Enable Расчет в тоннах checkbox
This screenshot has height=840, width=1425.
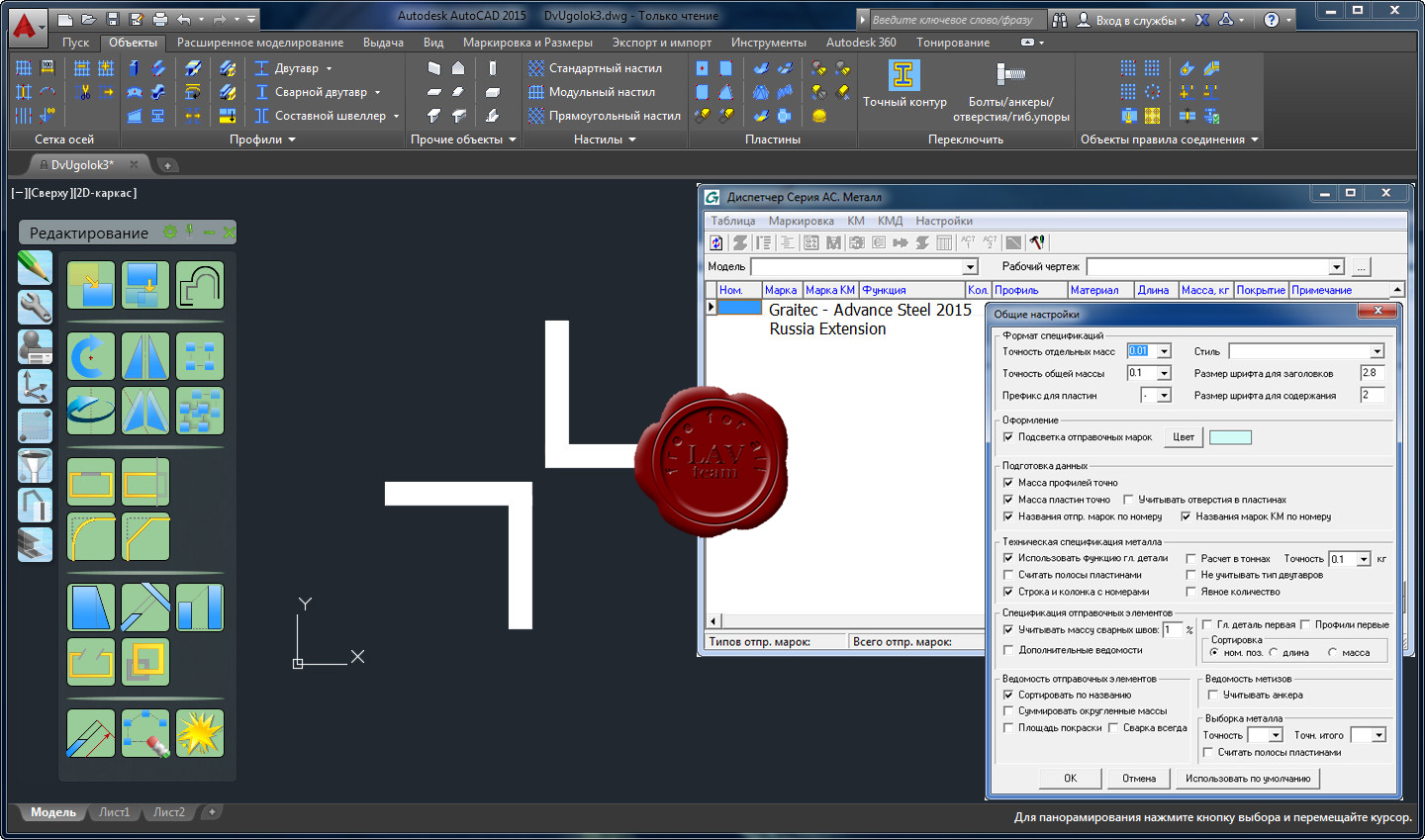(1191, 559)
